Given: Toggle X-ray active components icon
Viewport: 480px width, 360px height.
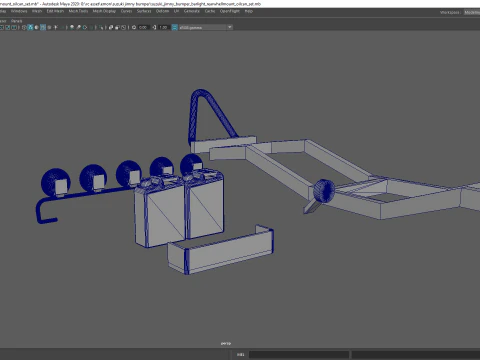Looking at the screenshot, I should tap(117, 27).
